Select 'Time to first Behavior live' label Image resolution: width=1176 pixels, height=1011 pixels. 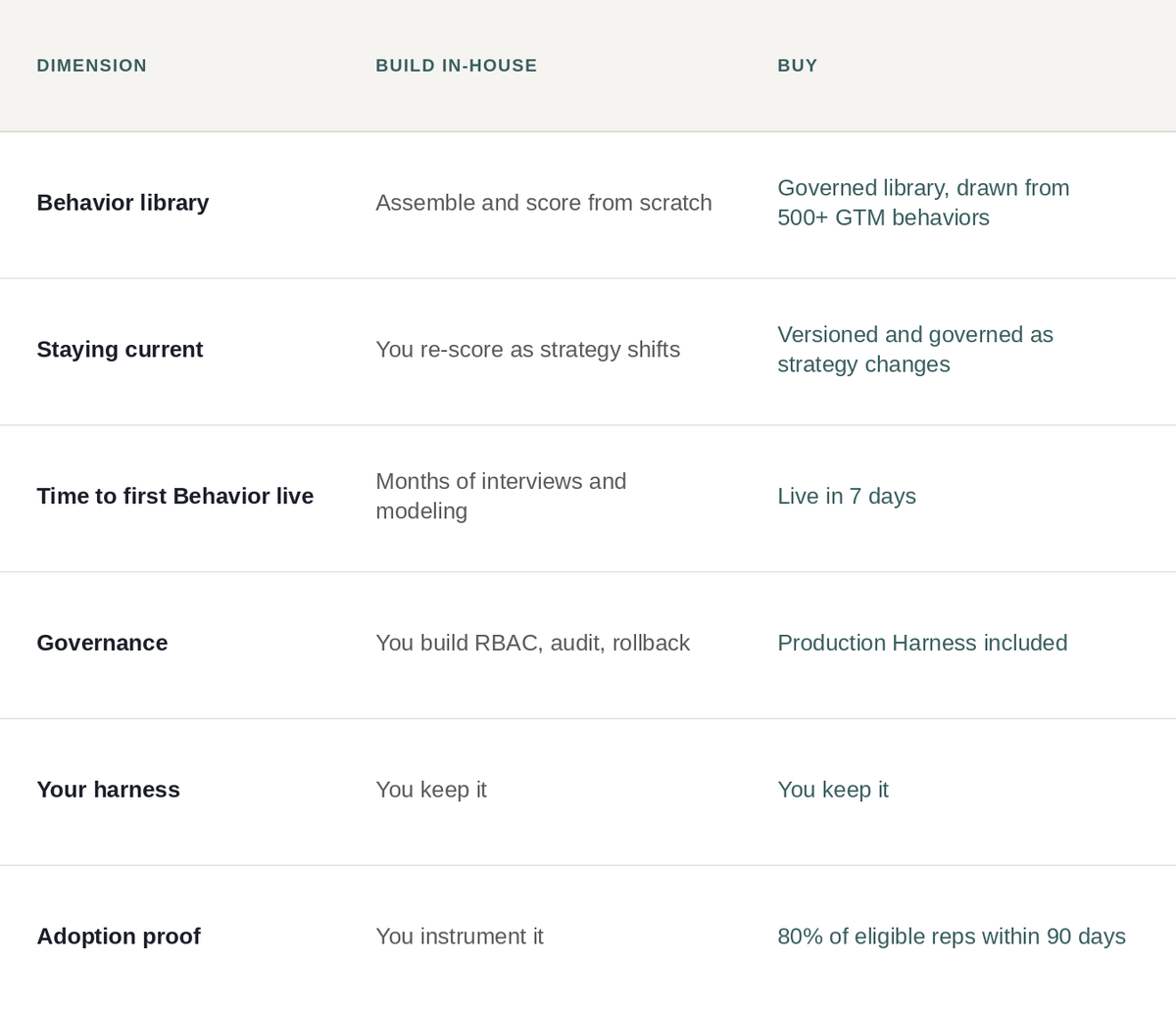click(x=175, y=497)
